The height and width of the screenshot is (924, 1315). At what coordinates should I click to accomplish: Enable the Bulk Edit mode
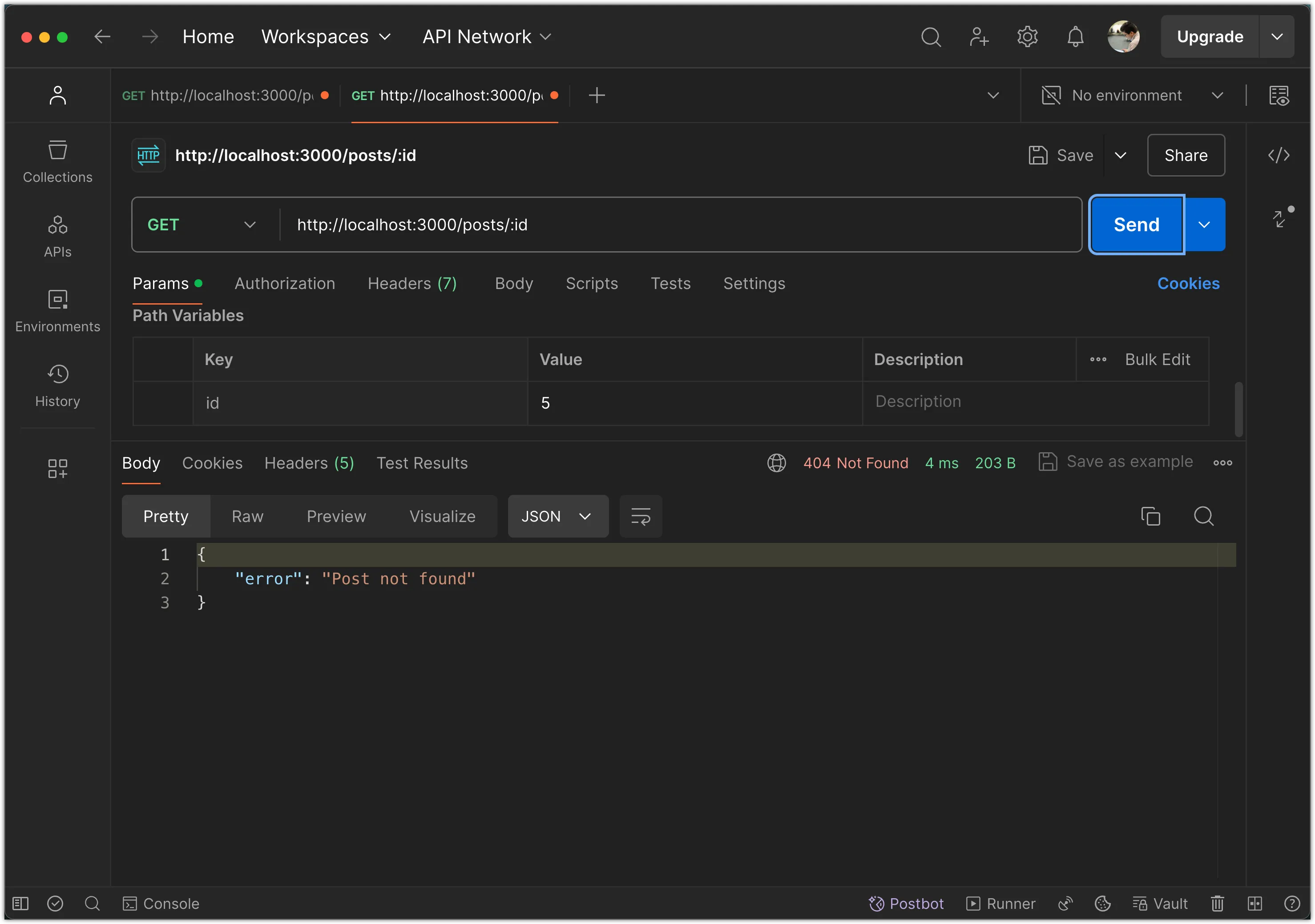click(x=1158, y=358)
